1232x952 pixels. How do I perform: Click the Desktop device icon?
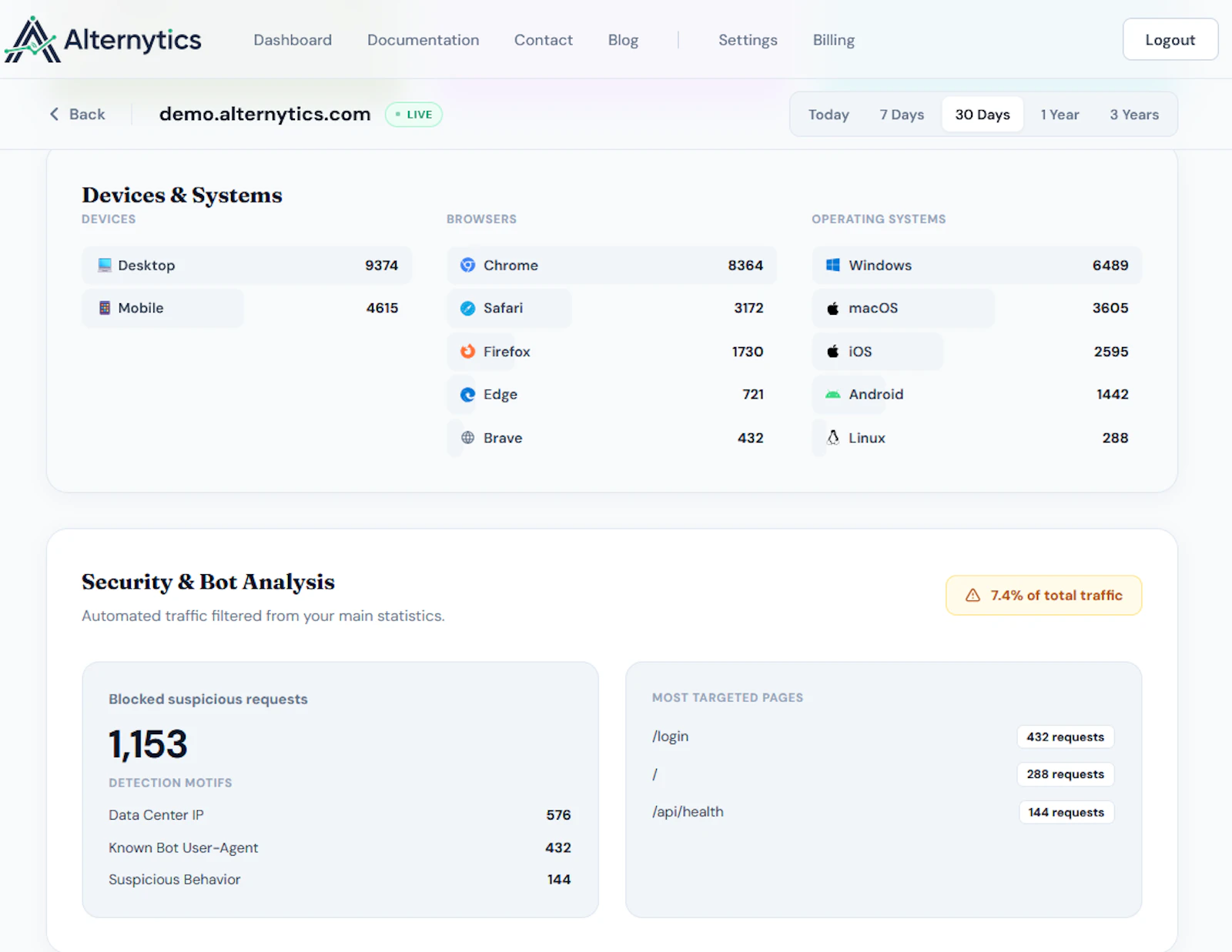click(x=105, y=266)
